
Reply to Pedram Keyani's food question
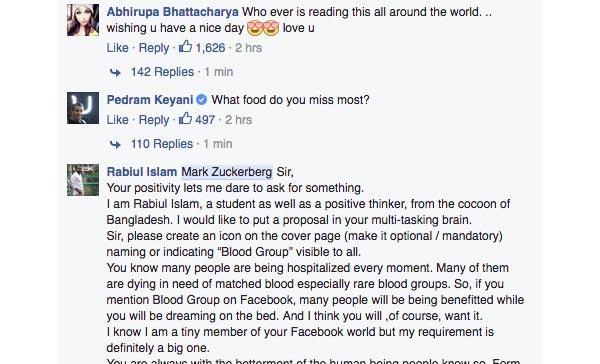pyautogui.click(x=154, y=120)
